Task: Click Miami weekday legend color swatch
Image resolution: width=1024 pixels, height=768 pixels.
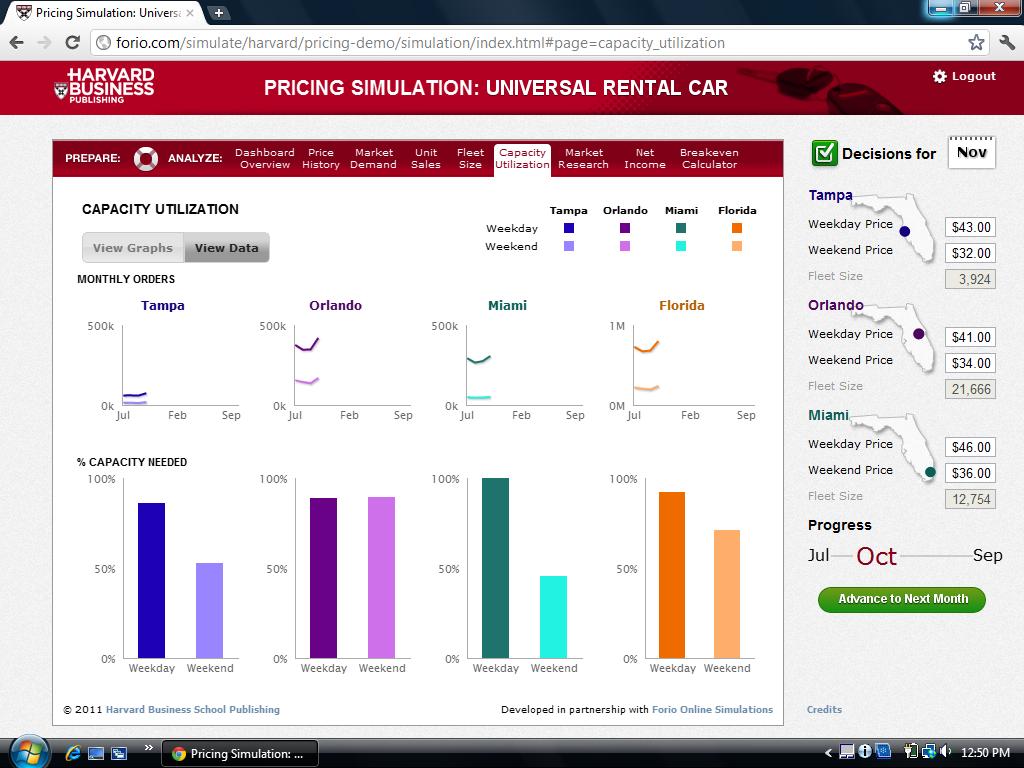Action: coord(681,228)
